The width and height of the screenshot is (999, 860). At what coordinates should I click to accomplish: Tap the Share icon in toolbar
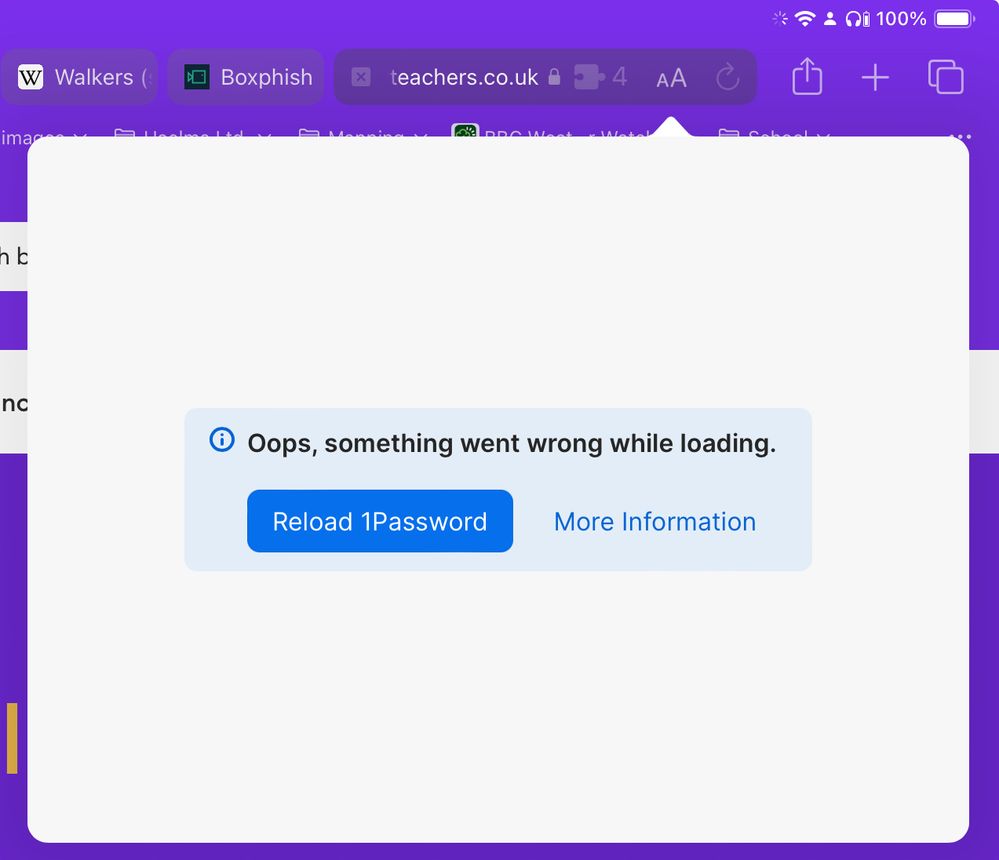point(807,76)
